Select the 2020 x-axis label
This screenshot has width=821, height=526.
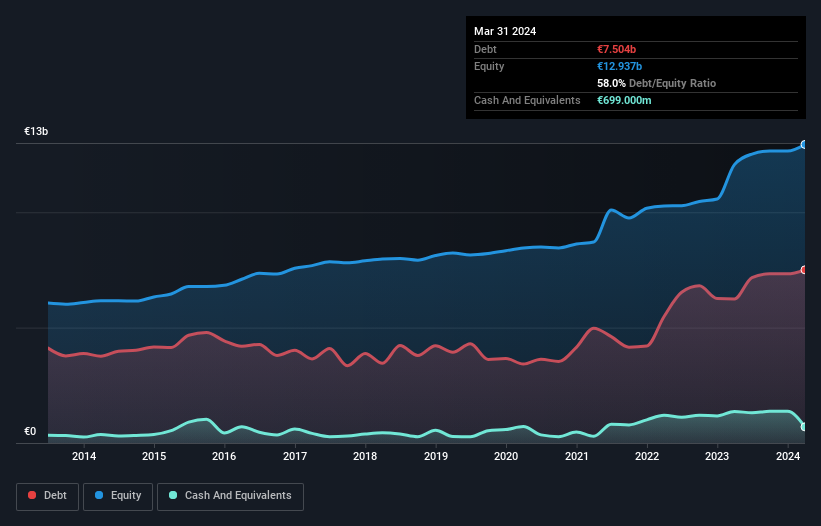[x=506, y=456]
